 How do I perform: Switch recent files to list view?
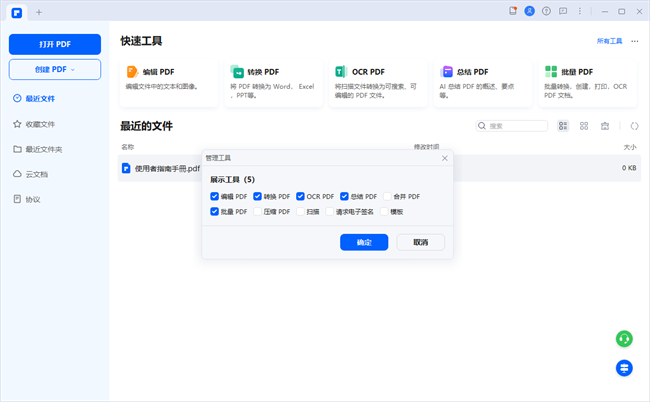[x=563, y=126]
